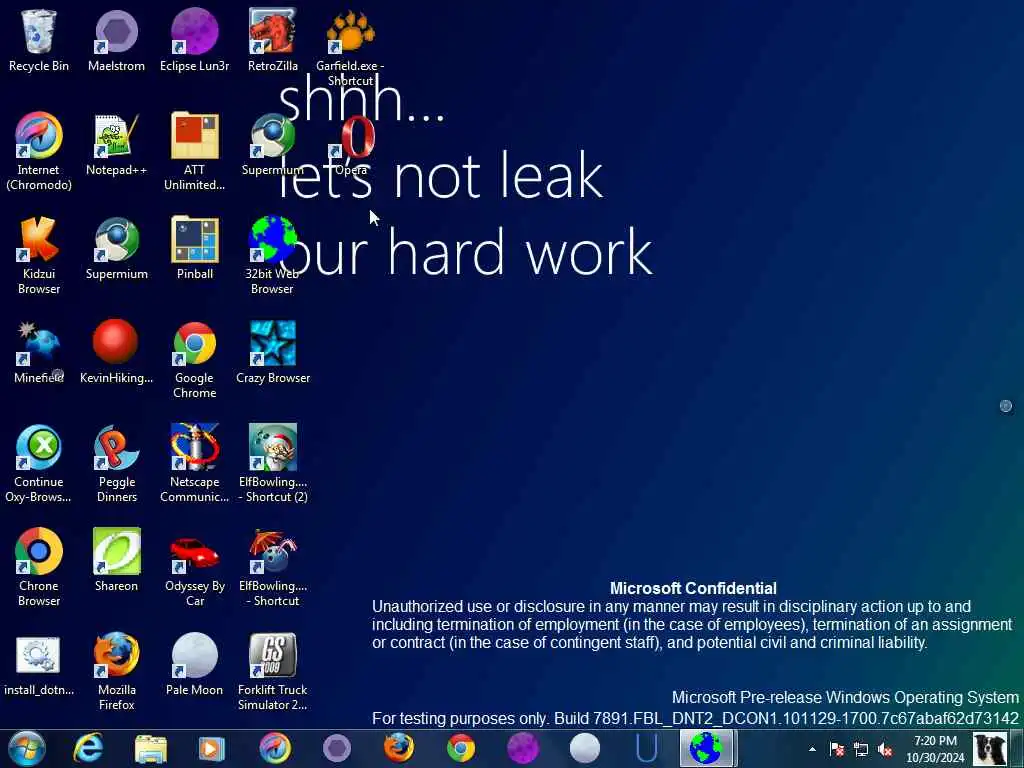
Task: Select the Garfield.exe paw print shortcut
Action: click(350, 47)
